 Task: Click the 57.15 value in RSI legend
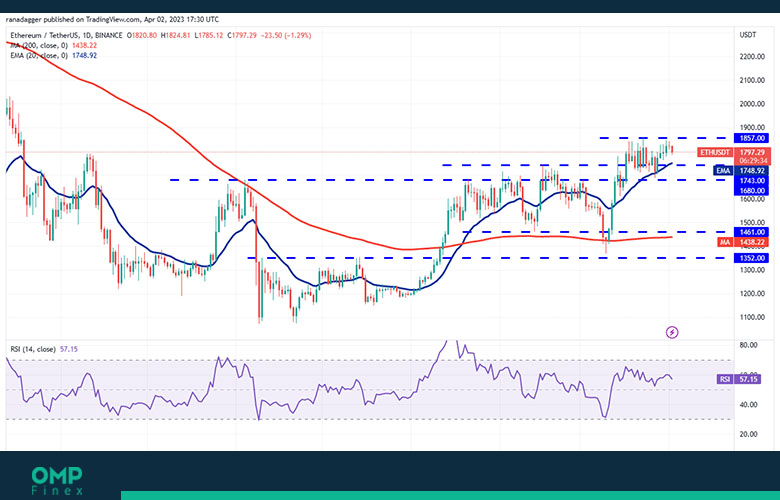click(x=69, y=349)
